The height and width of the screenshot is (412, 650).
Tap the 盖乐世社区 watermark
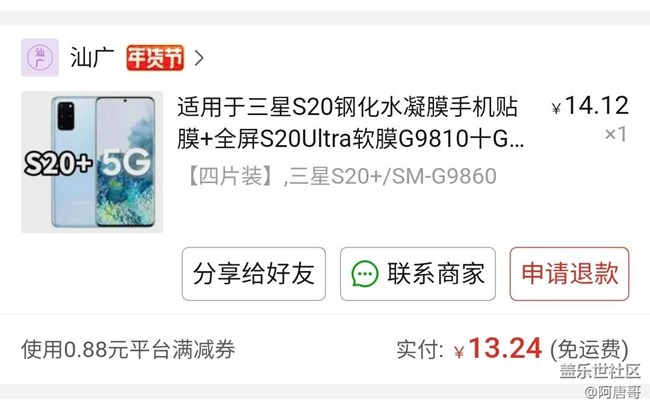pyautogui.click(x=600, y=371)
